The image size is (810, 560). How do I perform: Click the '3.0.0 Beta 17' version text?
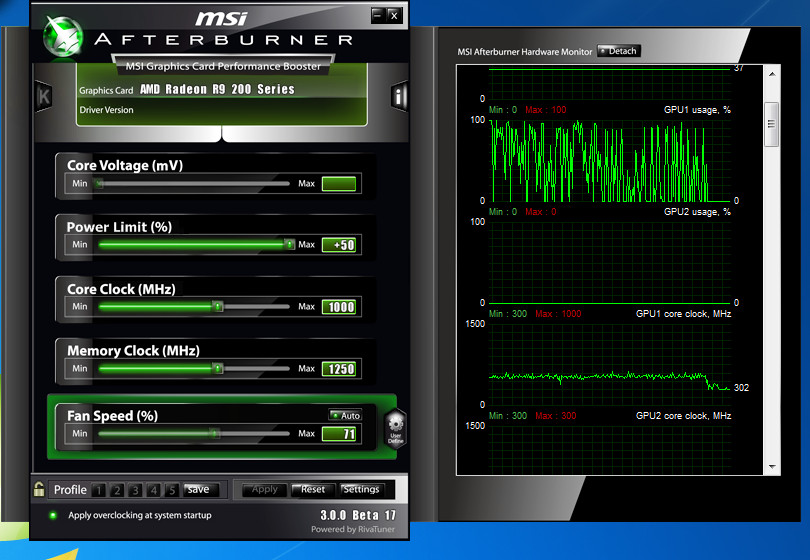(x=357, y=515)
